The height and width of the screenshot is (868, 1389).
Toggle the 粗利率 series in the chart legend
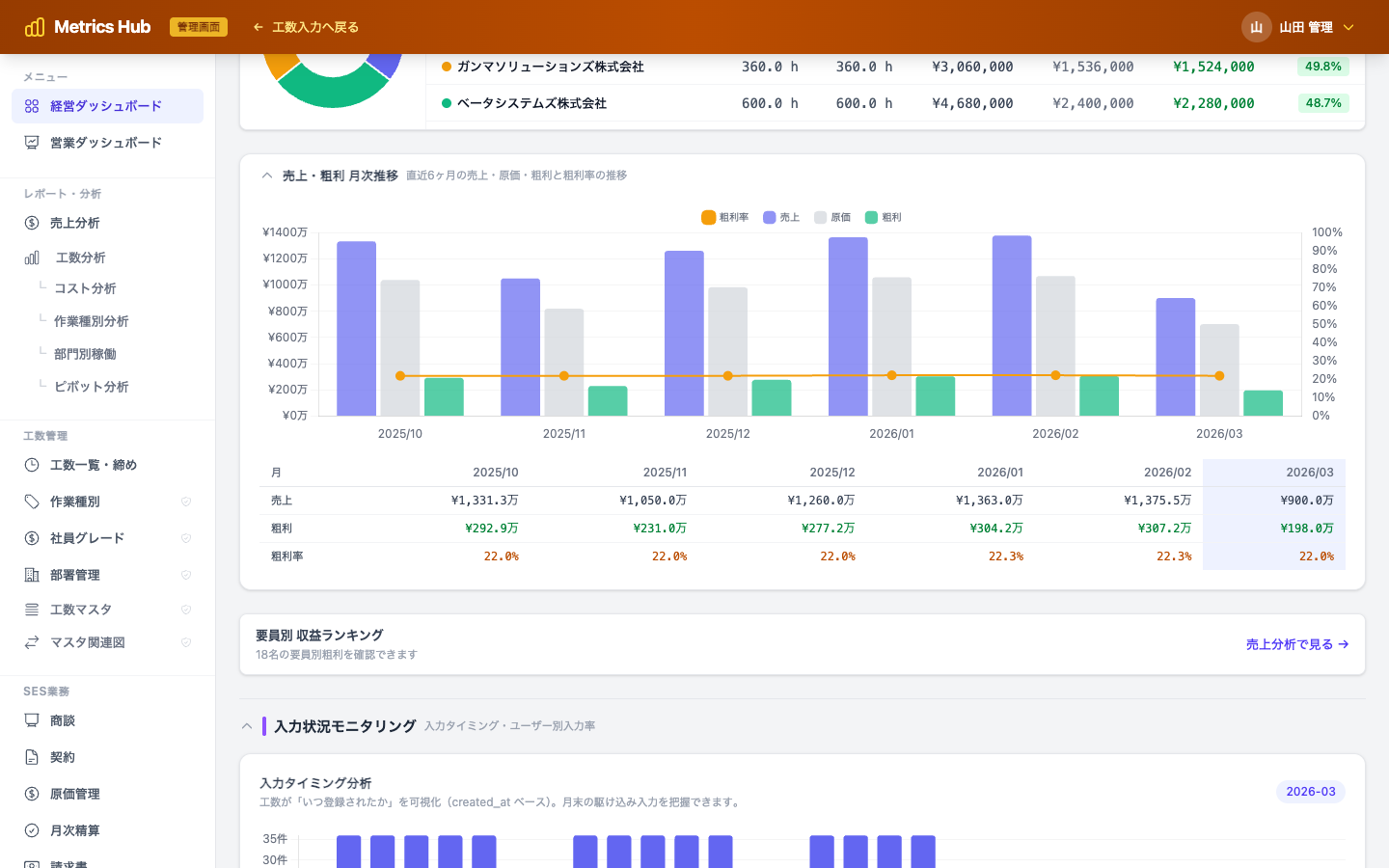pos(725,217)
